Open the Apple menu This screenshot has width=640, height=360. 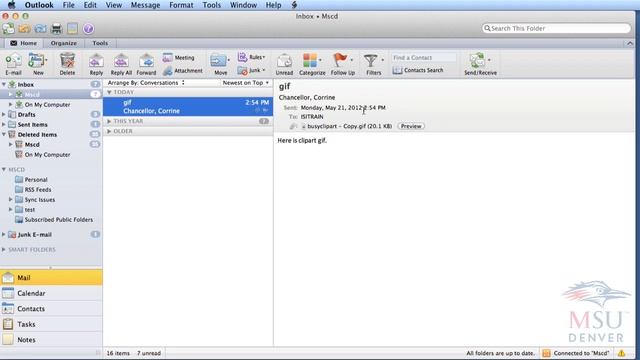[x=11, y=5]
